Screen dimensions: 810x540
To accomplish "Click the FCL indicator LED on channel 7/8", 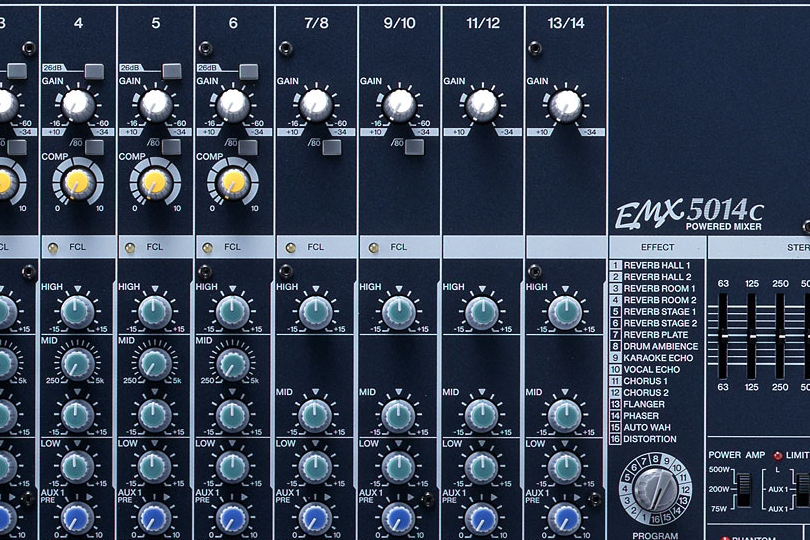I will click(x=290, y=248).
